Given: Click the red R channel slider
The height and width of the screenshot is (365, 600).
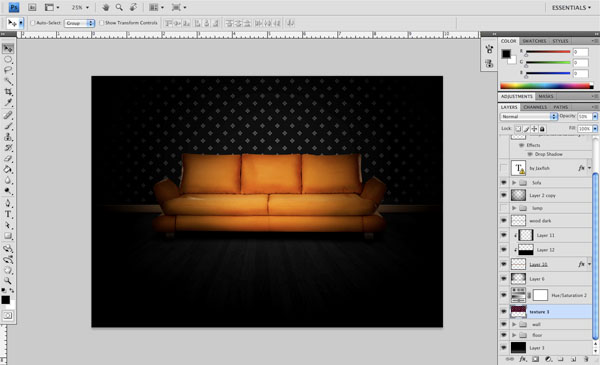Looking at the screenshot, I should 548,52.
